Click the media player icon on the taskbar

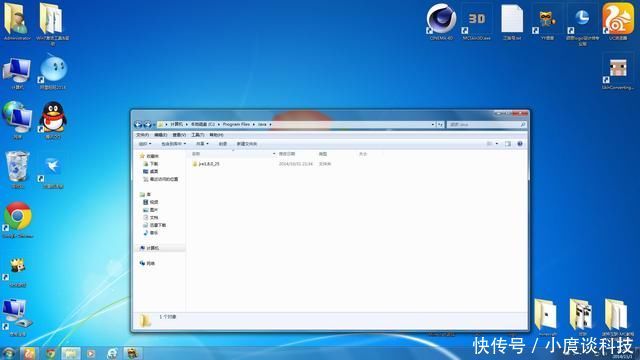coord(91,353)
